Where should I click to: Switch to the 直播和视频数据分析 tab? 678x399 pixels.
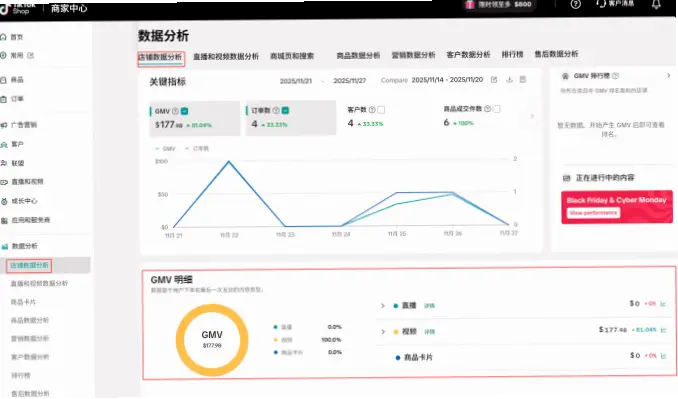[226, 57]
